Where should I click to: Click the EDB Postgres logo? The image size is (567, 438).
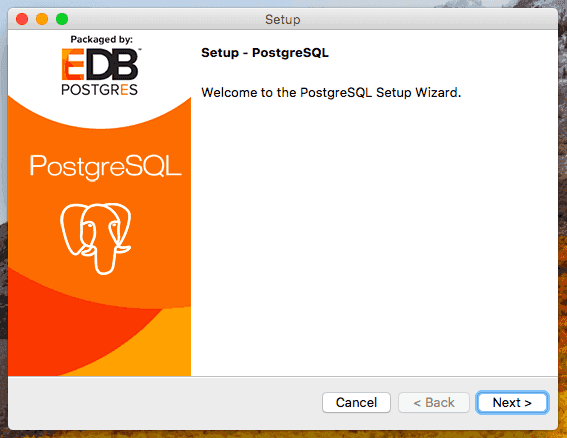click(100, 71)
